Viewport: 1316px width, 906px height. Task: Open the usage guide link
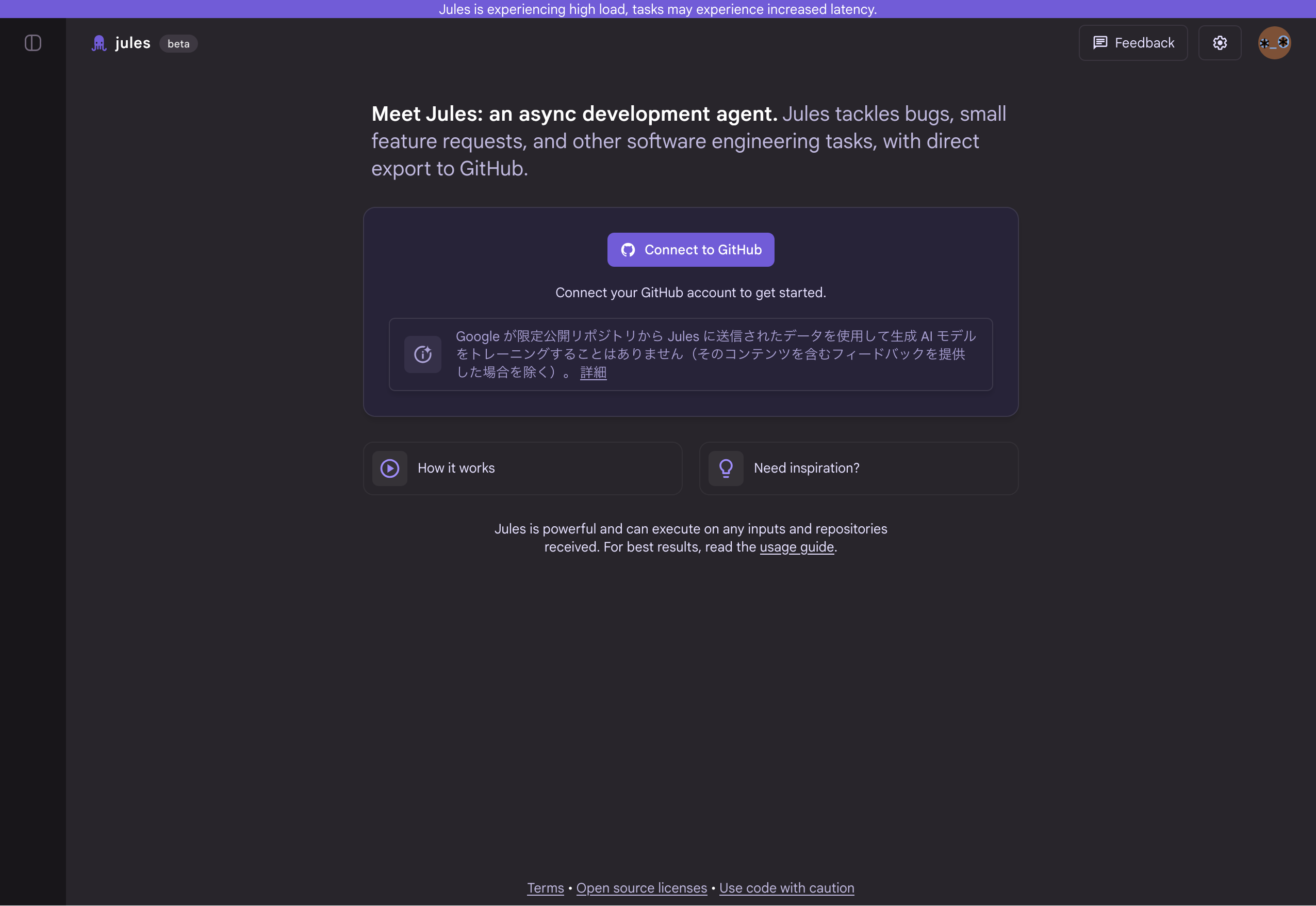tap(796, 547)
